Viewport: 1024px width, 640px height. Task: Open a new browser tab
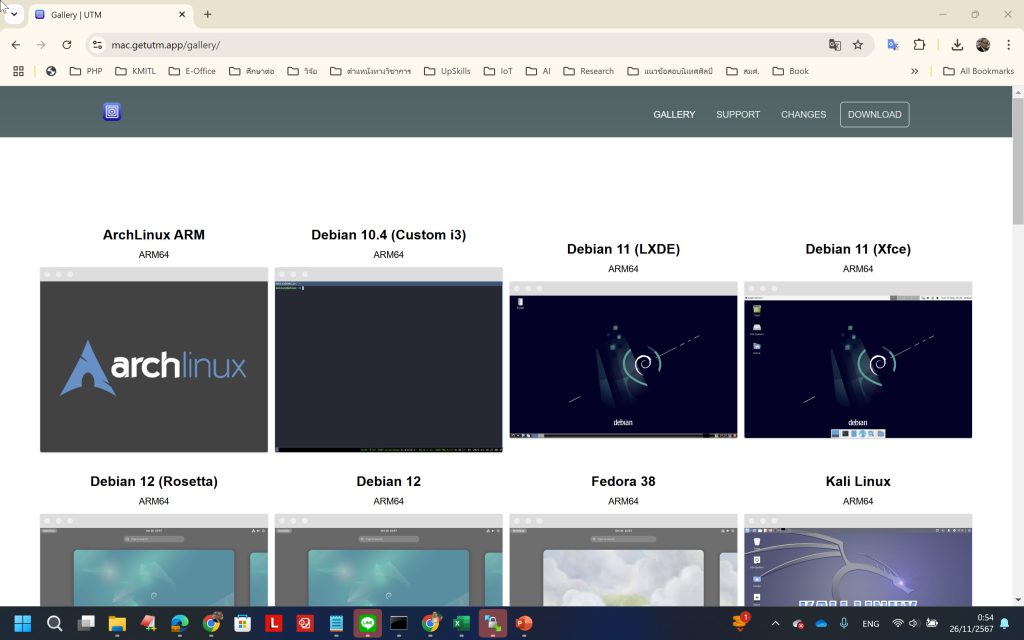[208, 14]
